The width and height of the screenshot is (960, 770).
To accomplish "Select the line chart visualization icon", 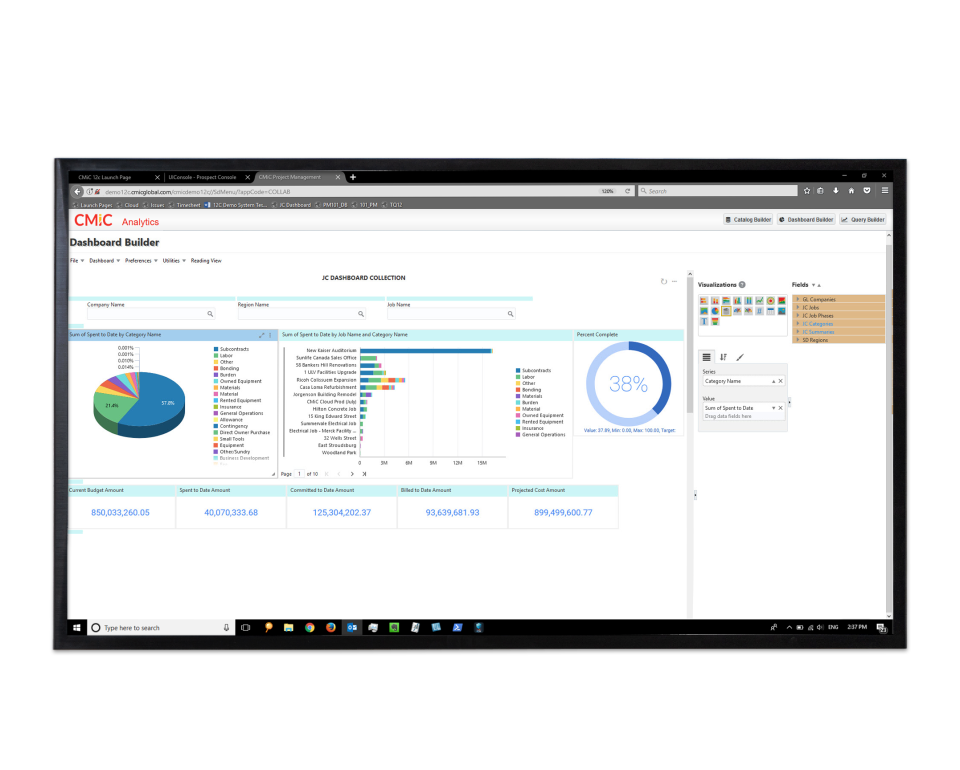I will click(759, 301).
